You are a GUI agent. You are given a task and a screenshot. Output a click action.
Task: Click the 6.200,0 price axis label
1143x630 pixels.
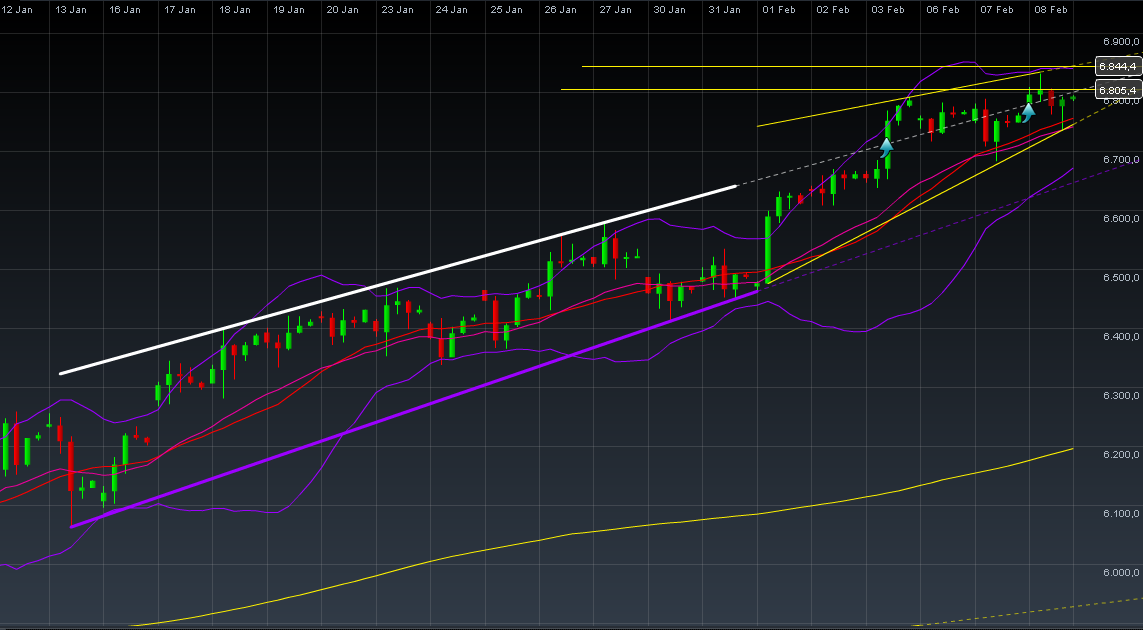pos(1121,455)
